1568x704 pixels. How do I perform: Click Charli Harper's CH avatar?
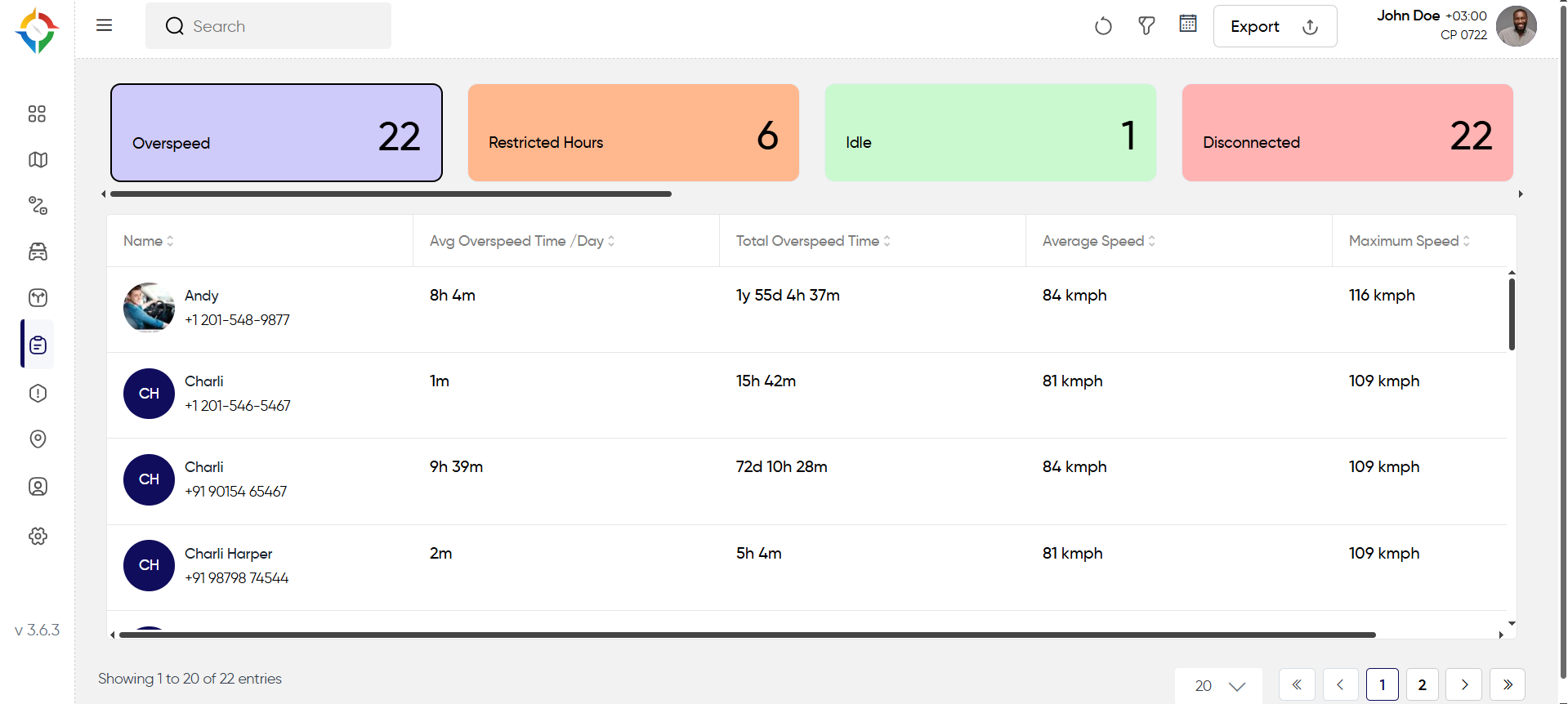[149, 565]
